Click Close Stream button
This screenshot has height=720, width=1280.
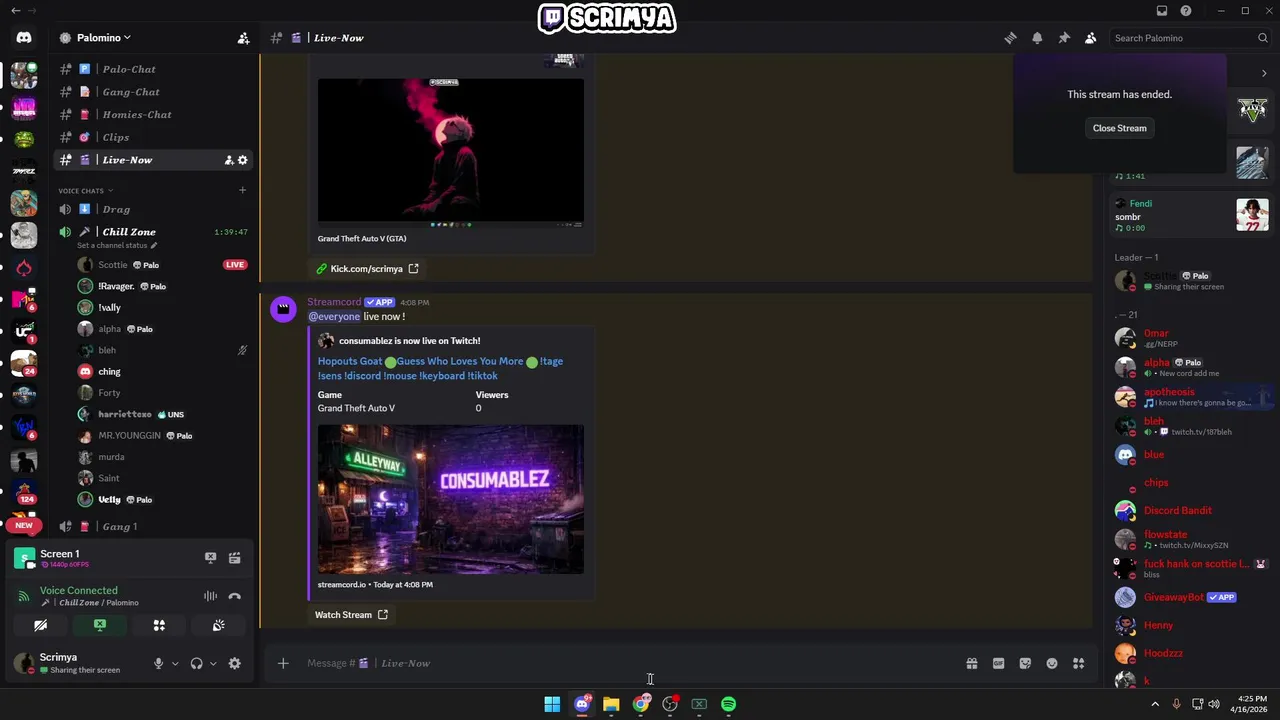click(x=1119, y=128)
